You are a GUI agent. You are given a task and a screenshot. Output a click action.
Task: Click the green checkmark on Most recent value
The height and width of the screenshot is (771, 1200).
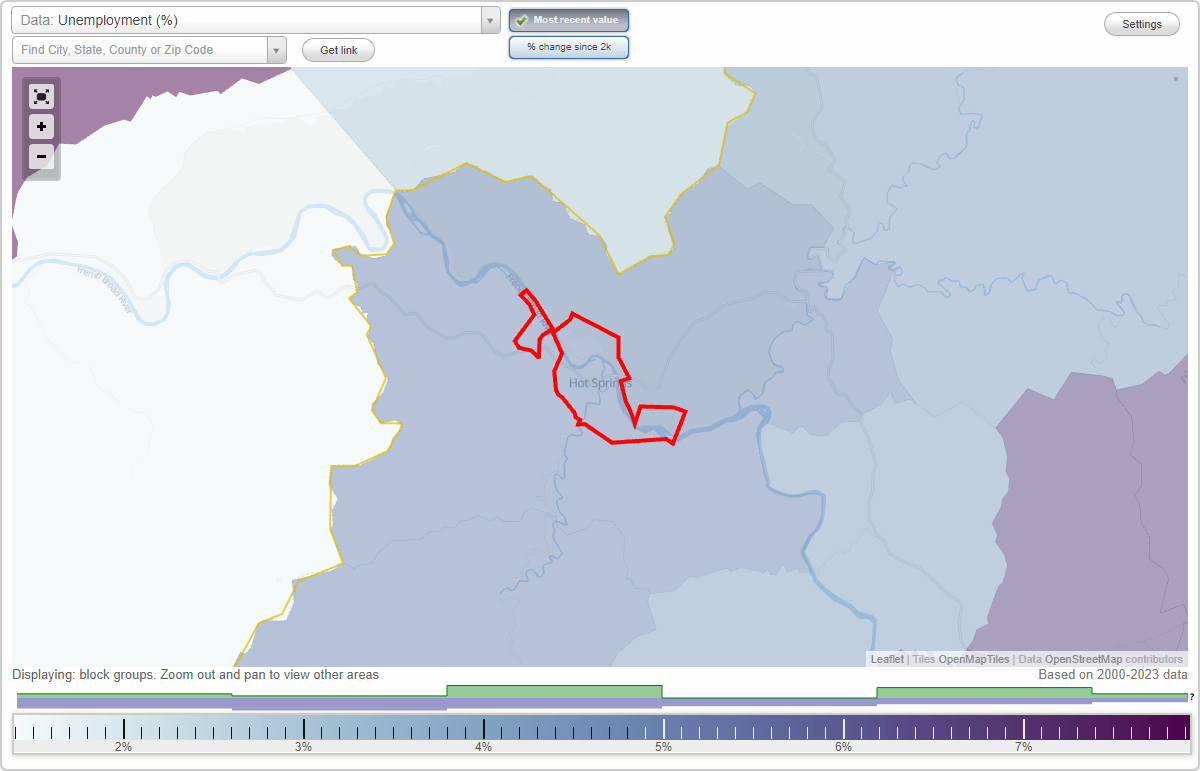click(x=523, y=19)
